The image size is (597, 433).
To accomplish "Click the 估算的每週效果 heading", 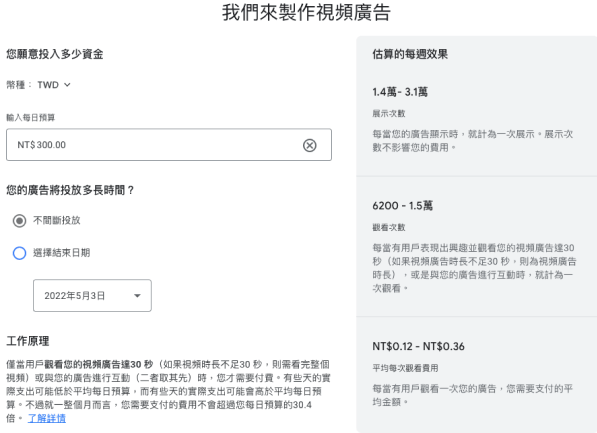I will (x=410, y=54).
